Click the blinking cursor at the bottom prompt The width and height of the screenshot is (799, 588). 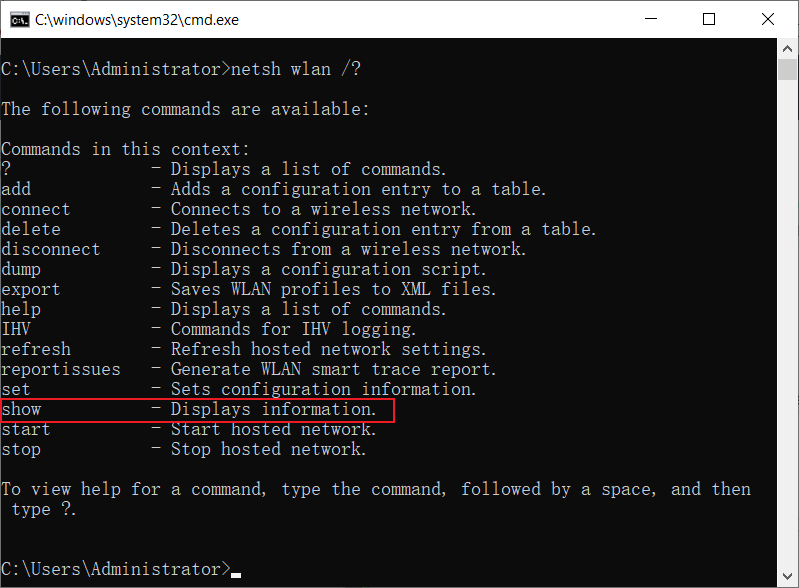(236, 572)
